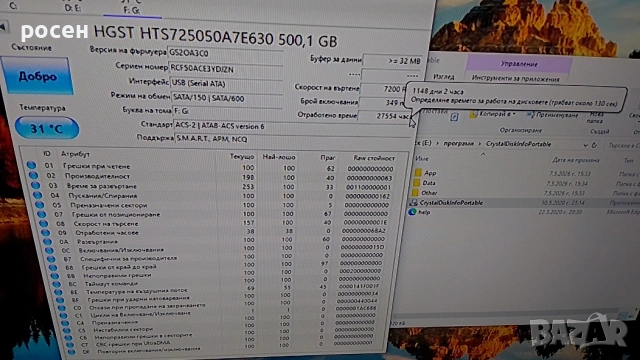Click the Отработено време value 27554
Viewport: 640px width, 360px height.
384,116
